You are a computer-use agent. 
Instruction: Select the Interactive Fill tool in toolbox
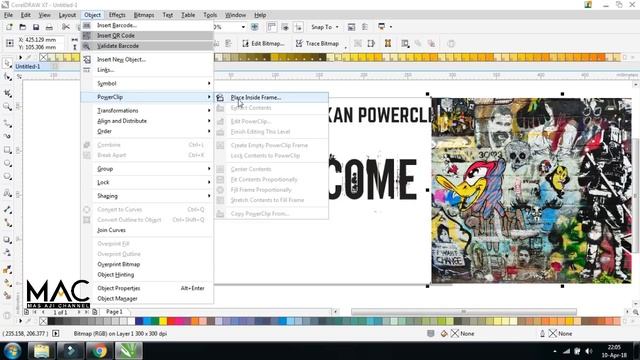tap(7, 282)
